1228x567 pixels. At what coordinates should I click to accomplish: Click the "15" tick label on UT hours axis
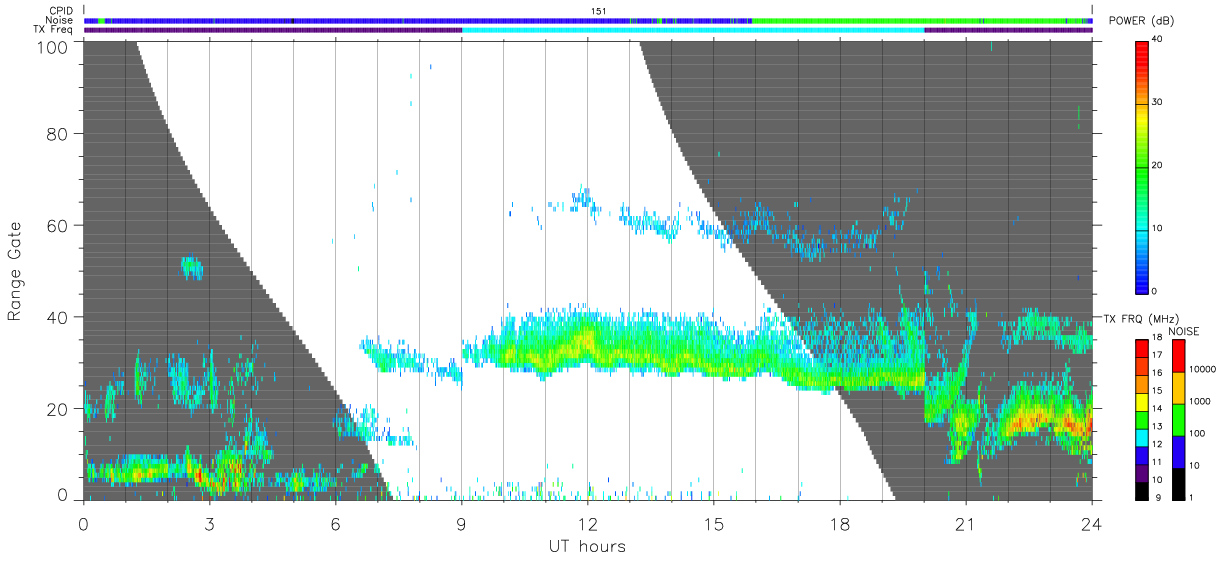(x=713, y=524)
